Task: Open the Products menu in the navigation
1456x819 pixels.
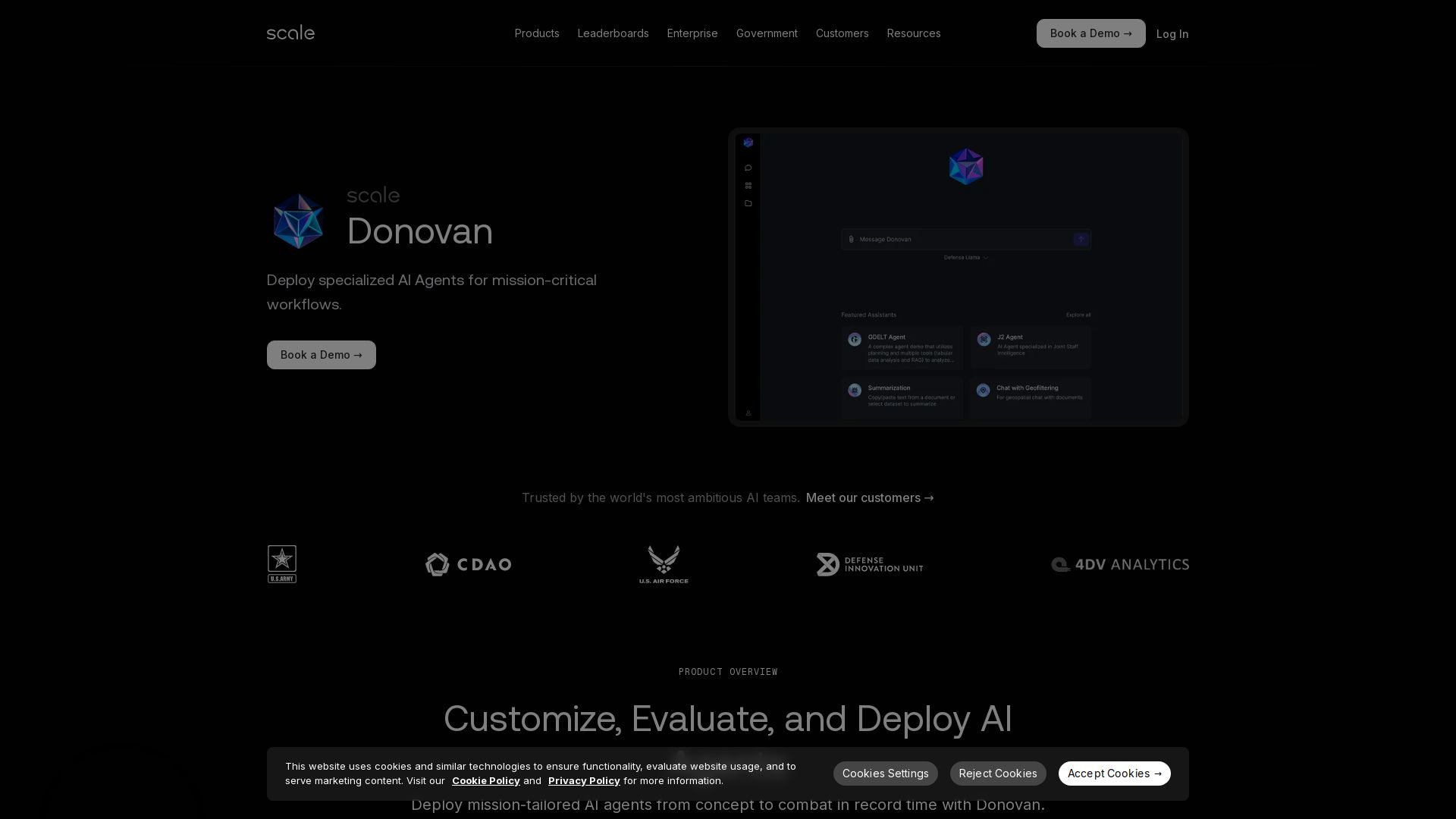Action: click(x=536, y=33)
